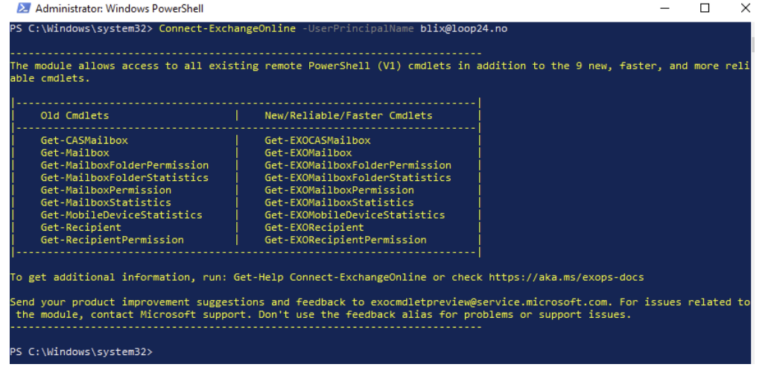The image size is (768, 370).
Task: Click the https://aka.ms/exops-docs link
Action: (566, 277)
